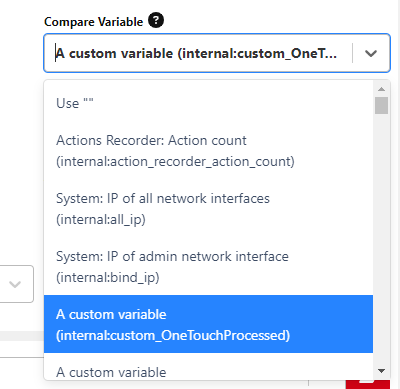Open the Compare Variable help tooltip icon
This screenshot has height=389, width=400.
[x=156, y=20]
